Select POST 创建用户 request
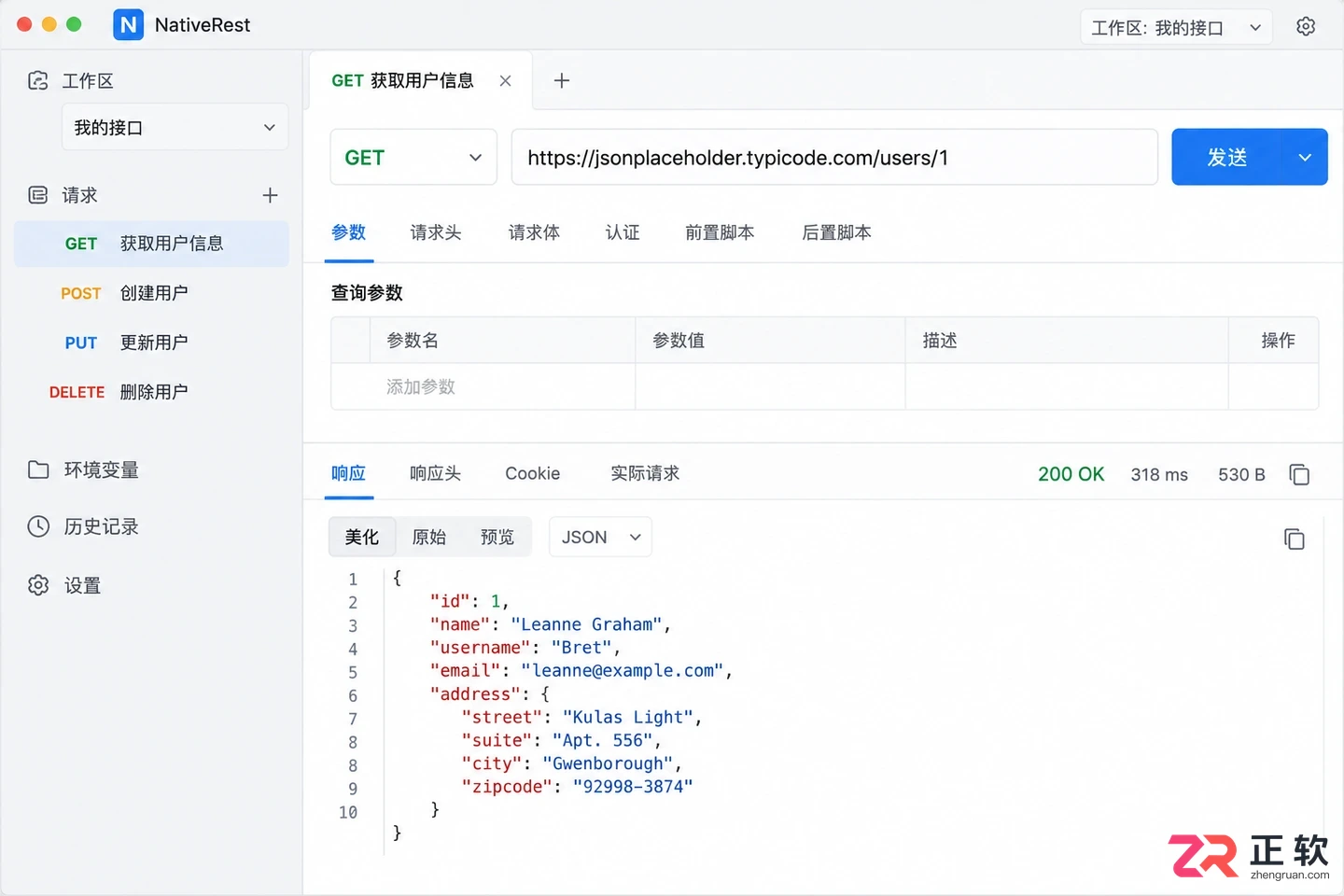The width and height of the screenshot is (1344, 896). tap(151, 293)
